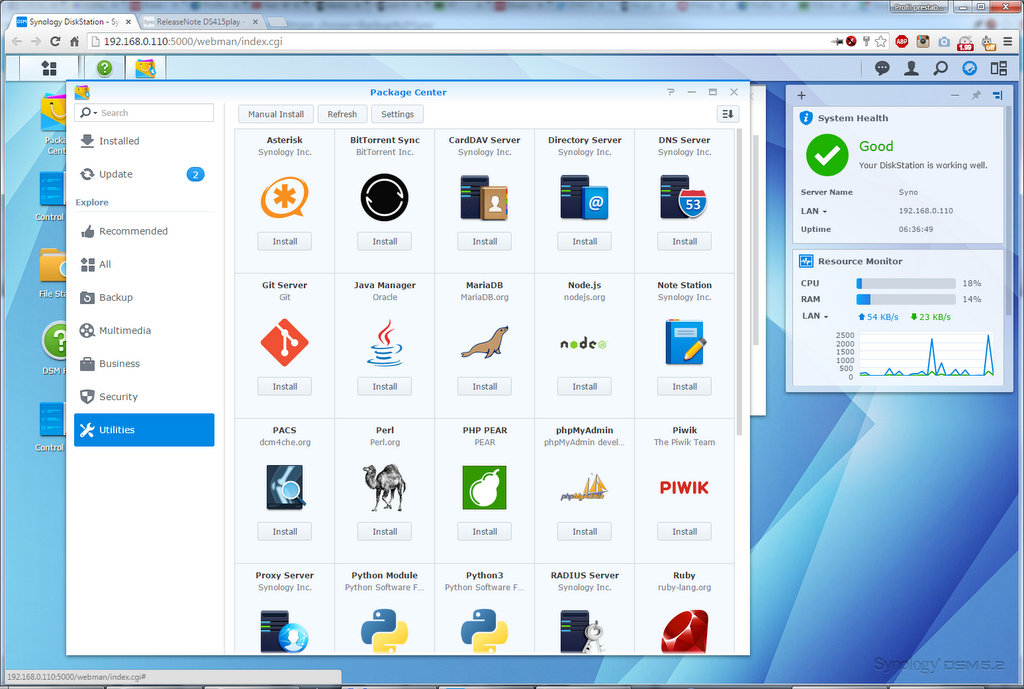Open the Python3 package icon
The width and height of the screenshot is (1024, 689).
485,632
